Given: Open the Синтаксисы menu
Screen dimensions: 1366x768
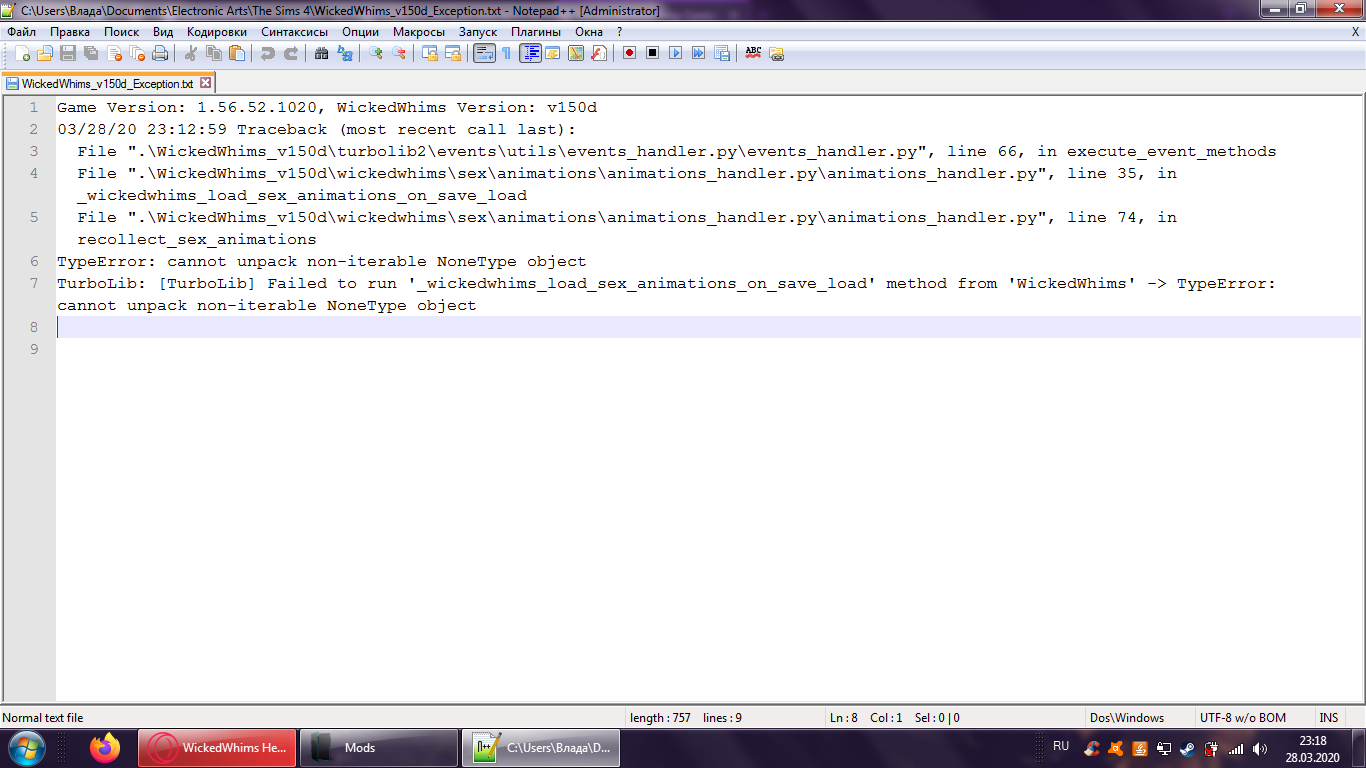Looking at the screenshot, I should 294,32.
